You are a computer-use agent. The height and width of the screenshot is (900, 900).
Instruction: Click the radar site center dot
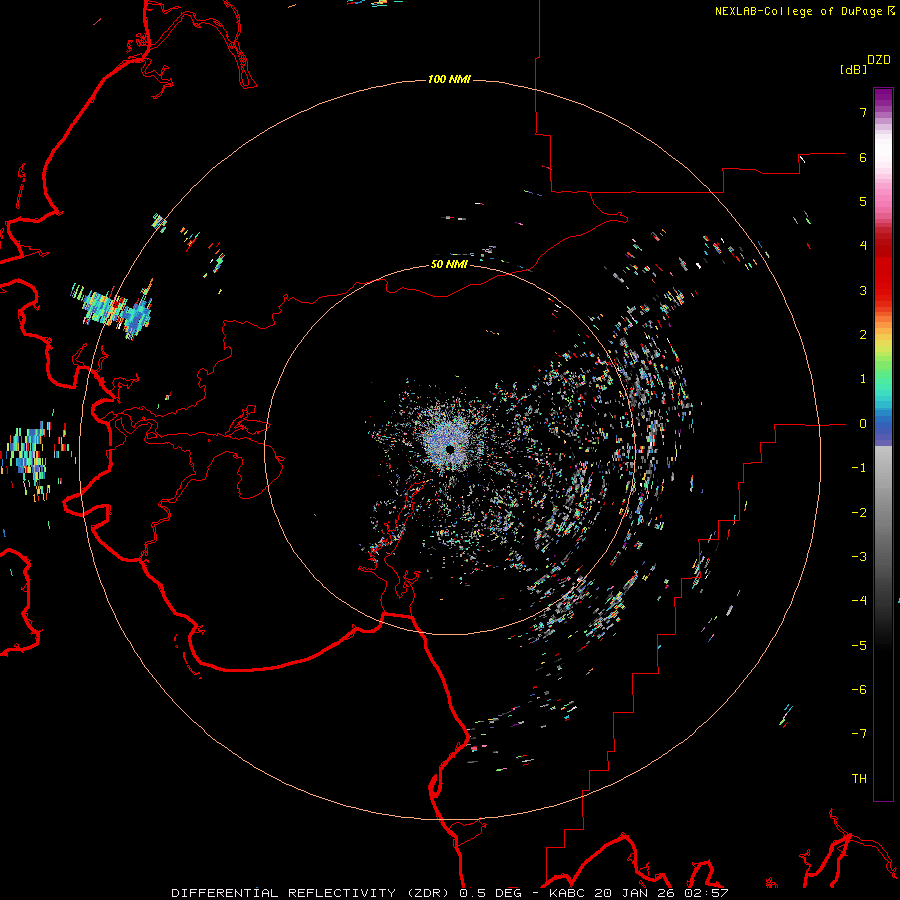pos(450,449)
